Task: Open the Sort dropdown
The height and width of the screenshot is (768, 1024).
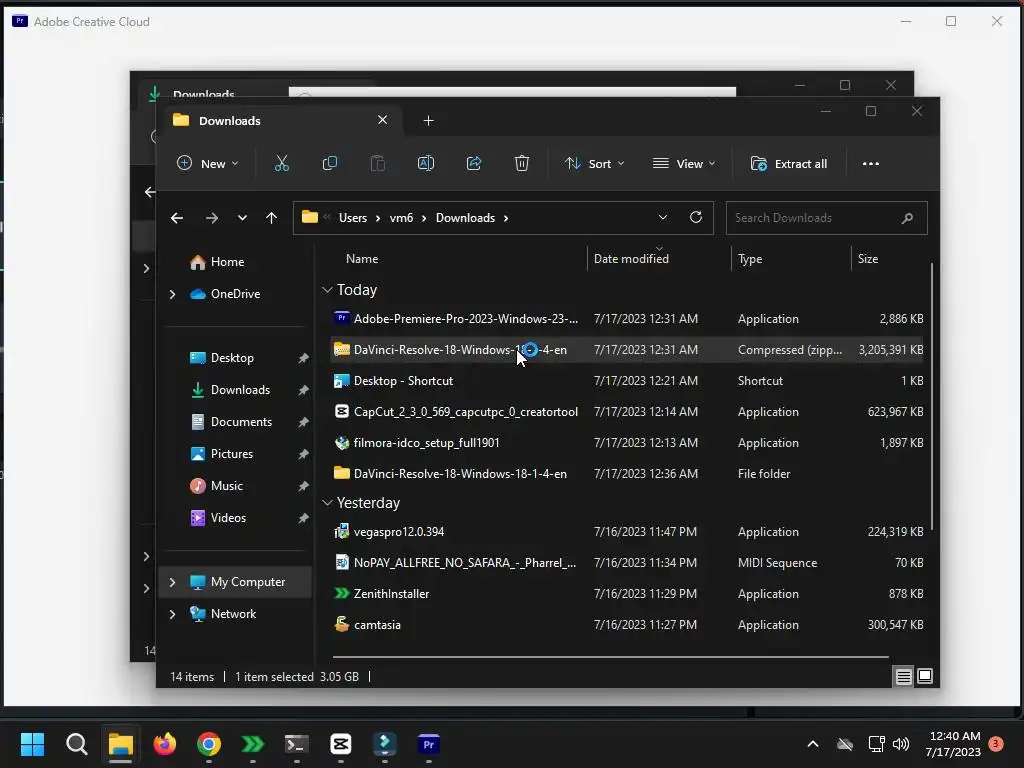Action: point(594,163)
